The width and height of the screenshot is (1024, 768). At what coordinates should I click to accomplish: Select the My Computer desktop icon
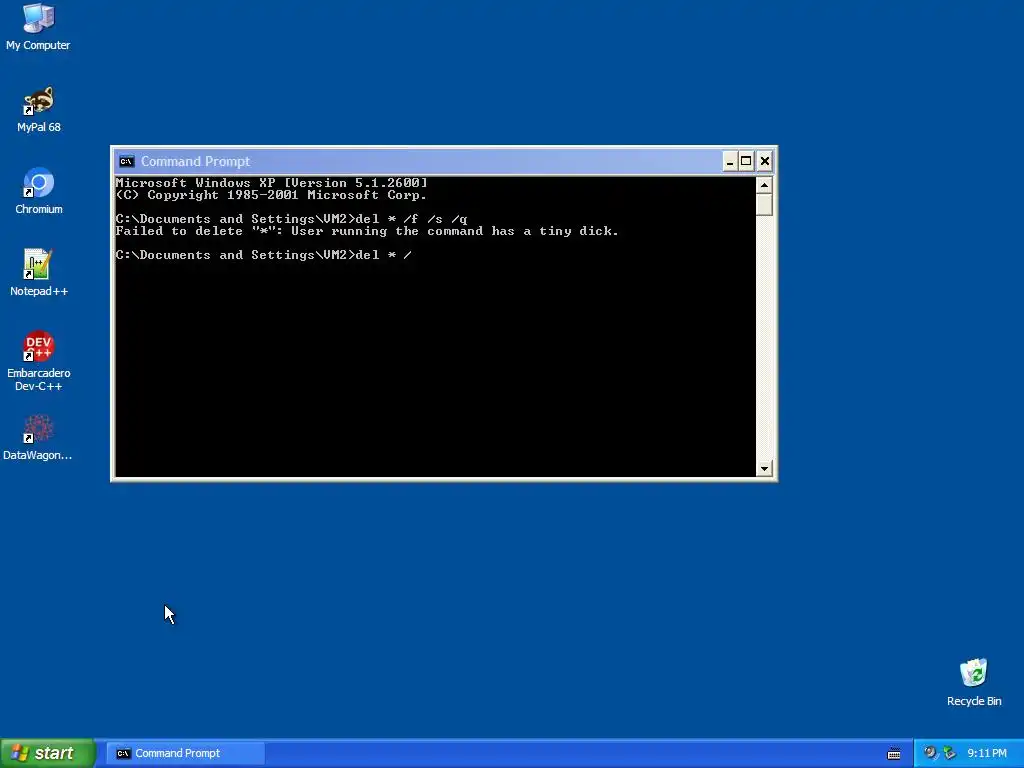(x=38, y=27)
